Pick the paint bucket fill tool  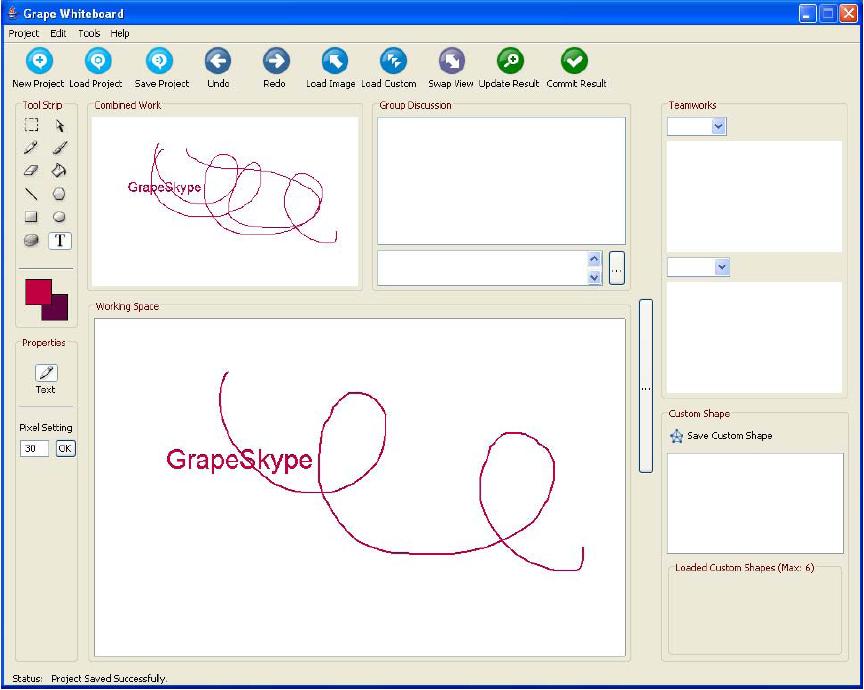[59, 170]
